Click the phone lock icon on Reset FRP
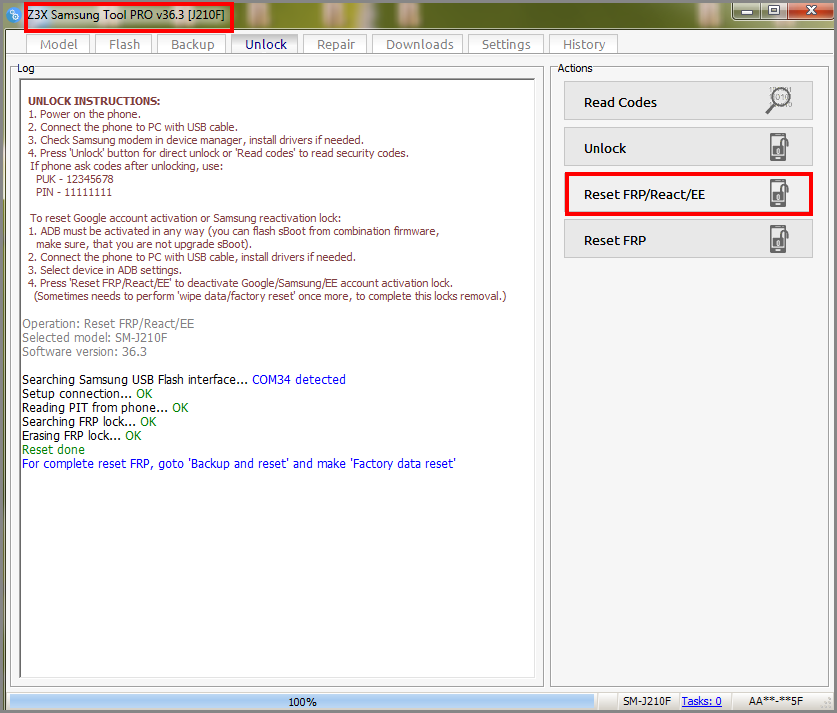Screen dimensions: 837x713 (x=779, y=239)
